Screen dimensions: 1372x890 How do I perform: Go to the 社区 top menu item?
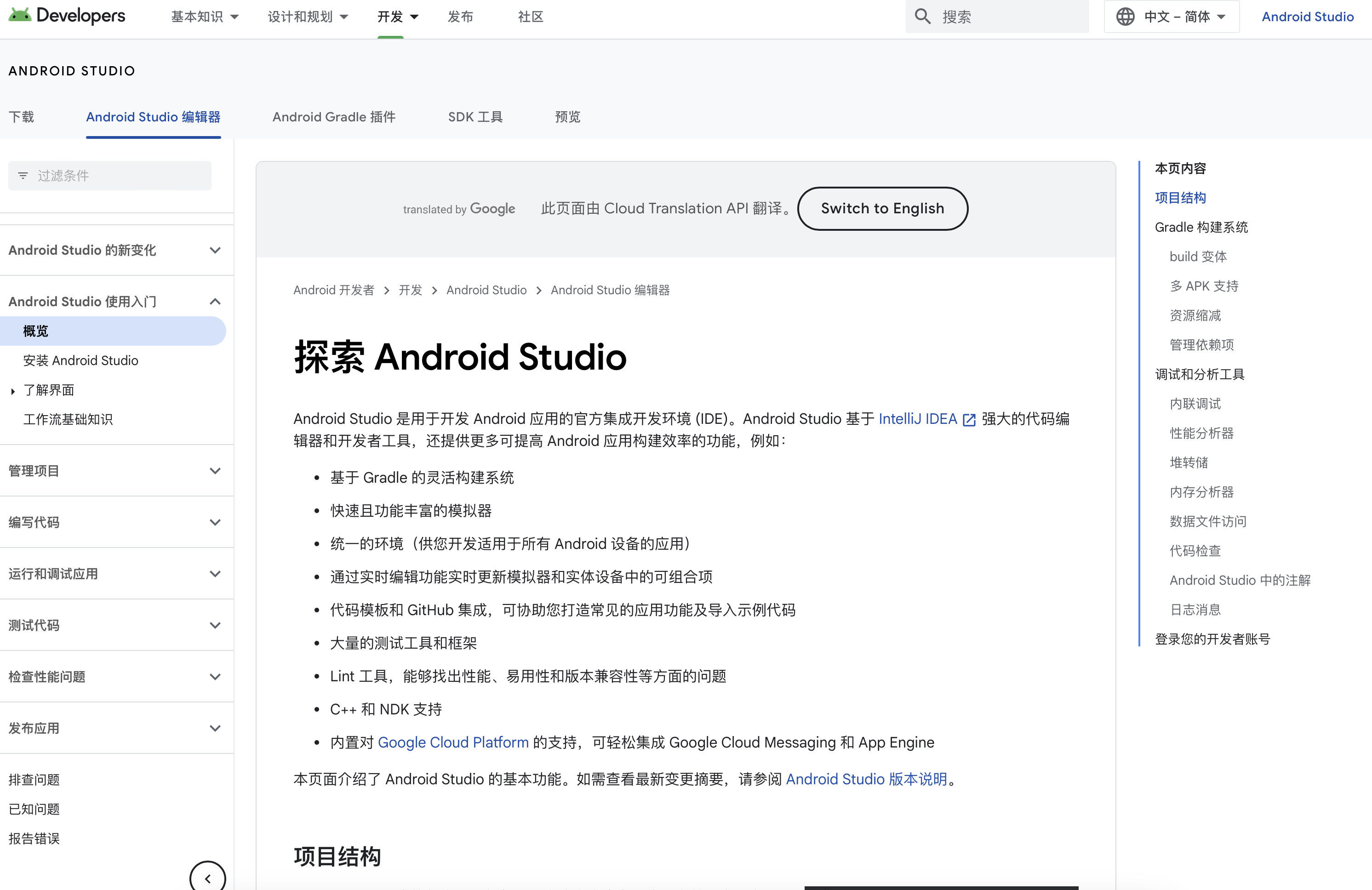(530, 17)
